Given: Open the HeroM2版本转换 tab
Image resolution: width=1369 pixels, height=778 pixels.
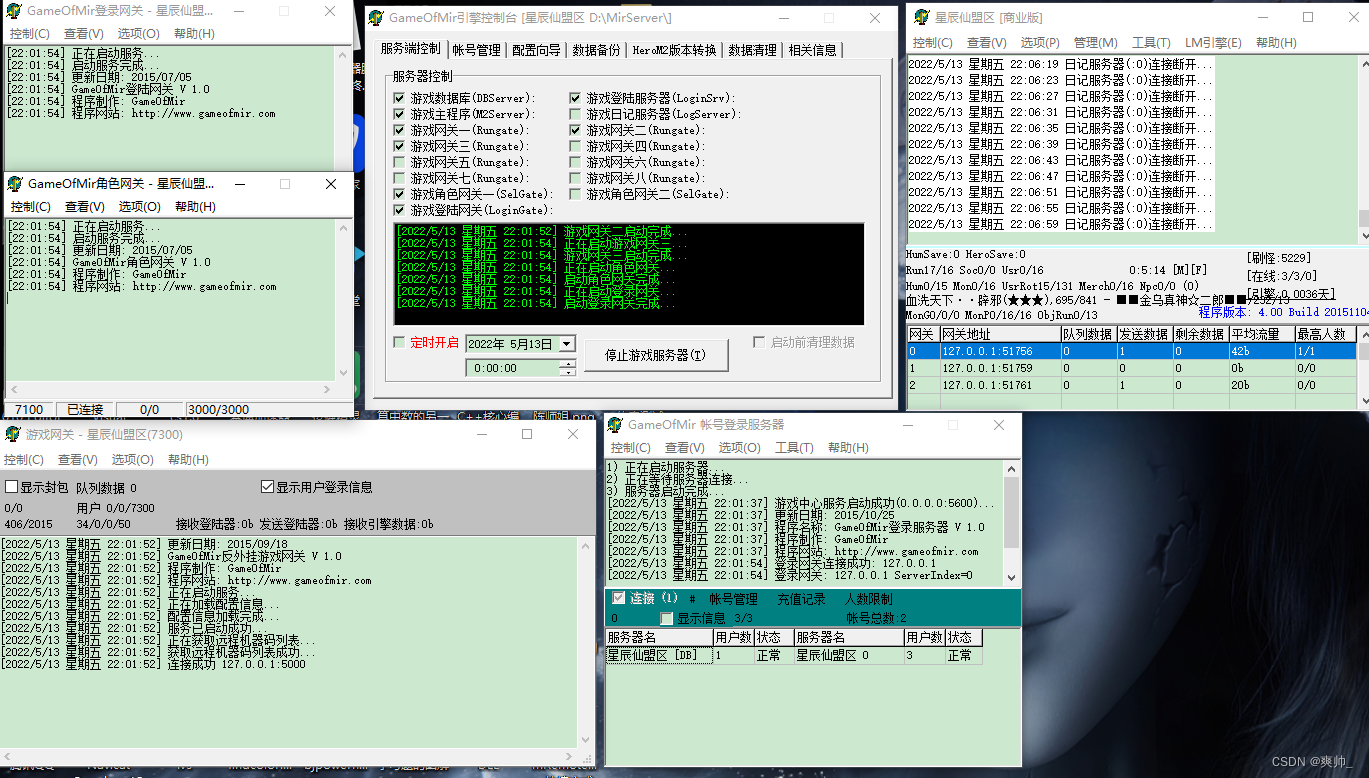Looking at the screenshot, I should click(674, 50).
